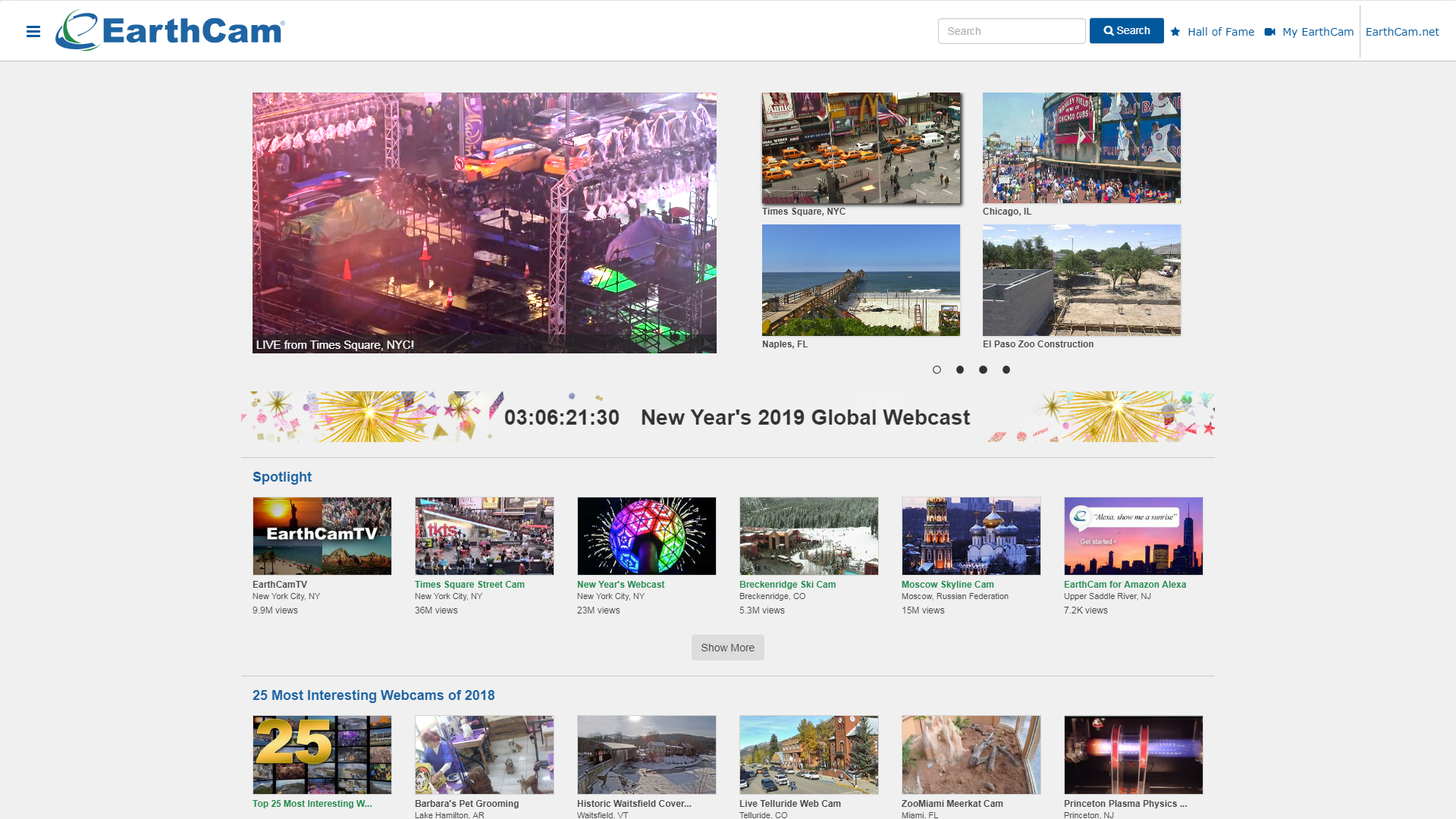The height and width of the screenshot is (819, 1456).
Task: Open the Chicago, IL webcam thumbnail
Action: pyautogui.click(x=1081, y=148)
